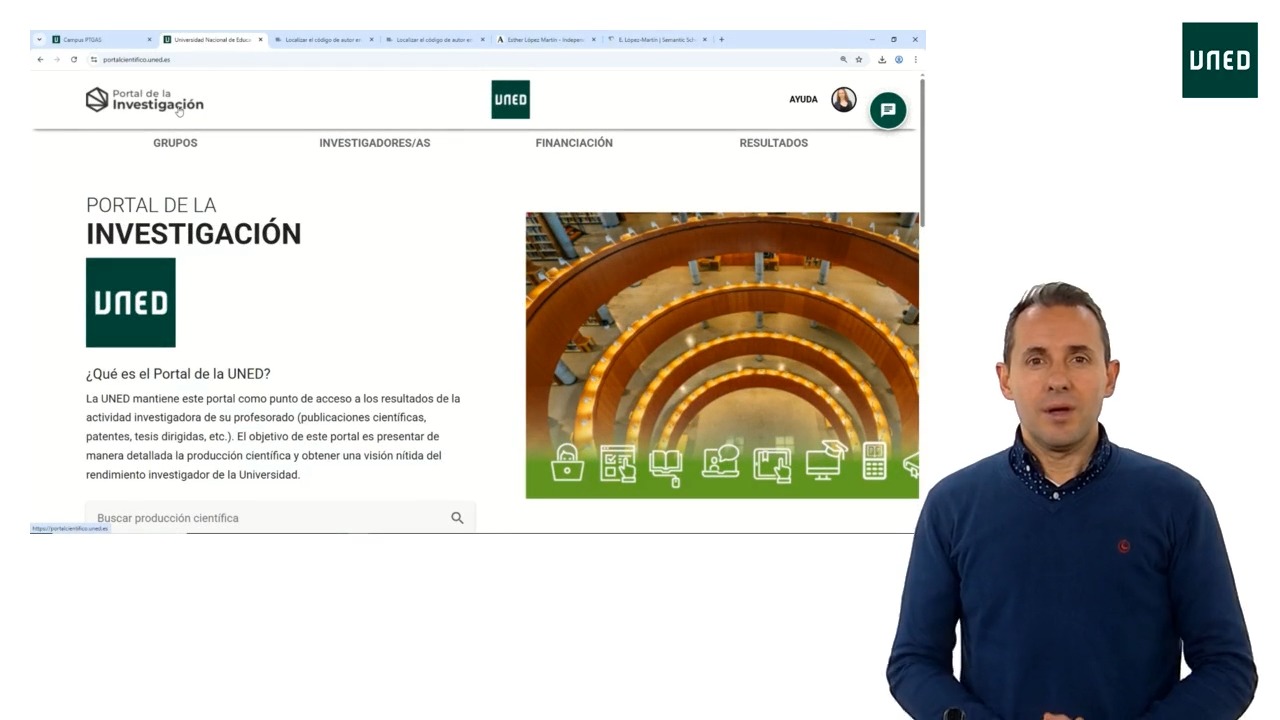Open the green chat bubble button
Viewport: 1280px width, 720px height.
coord(888,110)
